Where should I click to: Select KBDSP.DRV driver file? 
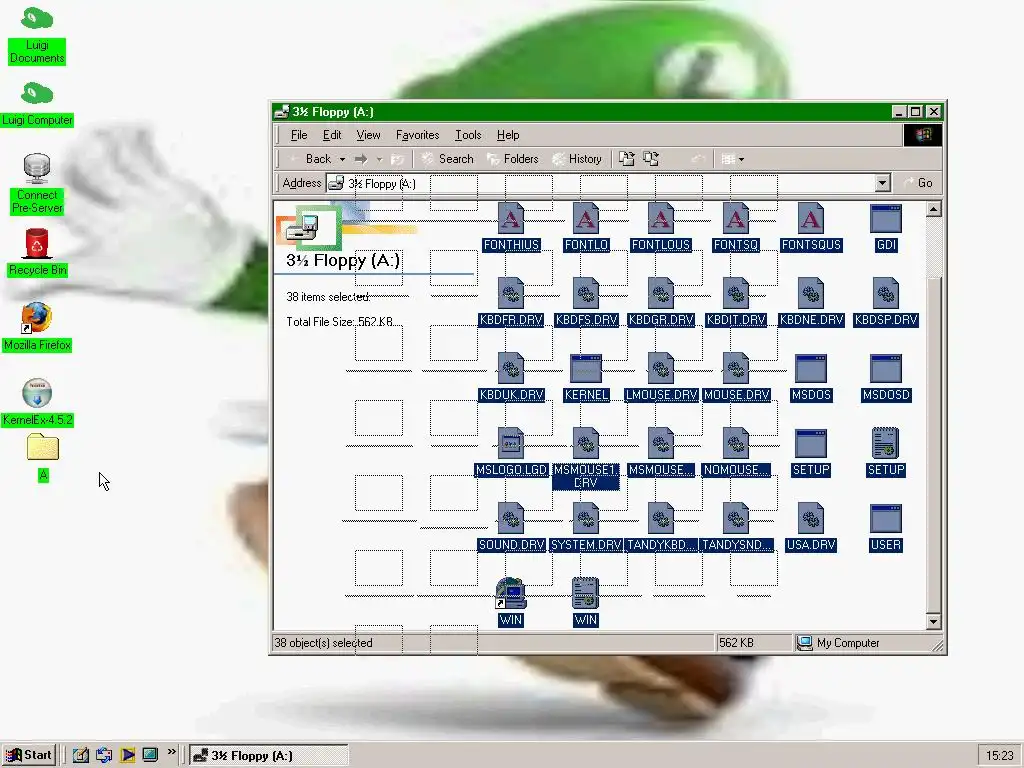click(886, 302)
